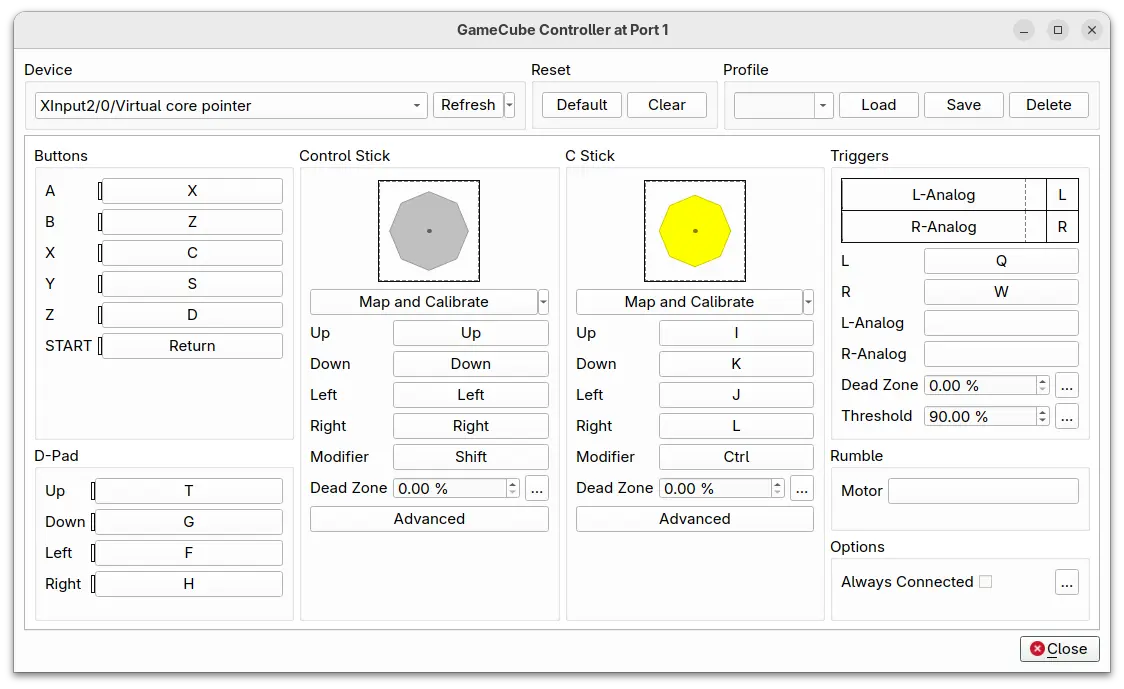Increase the Triggers Threshold spinner value
The image size is (1124, 689).
1043,411
